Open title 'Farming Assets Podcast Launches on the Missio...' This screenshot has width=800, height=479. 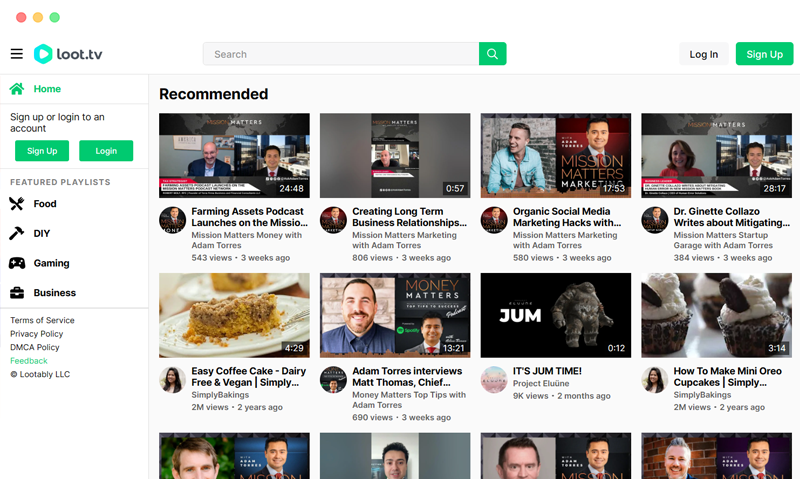249,217
